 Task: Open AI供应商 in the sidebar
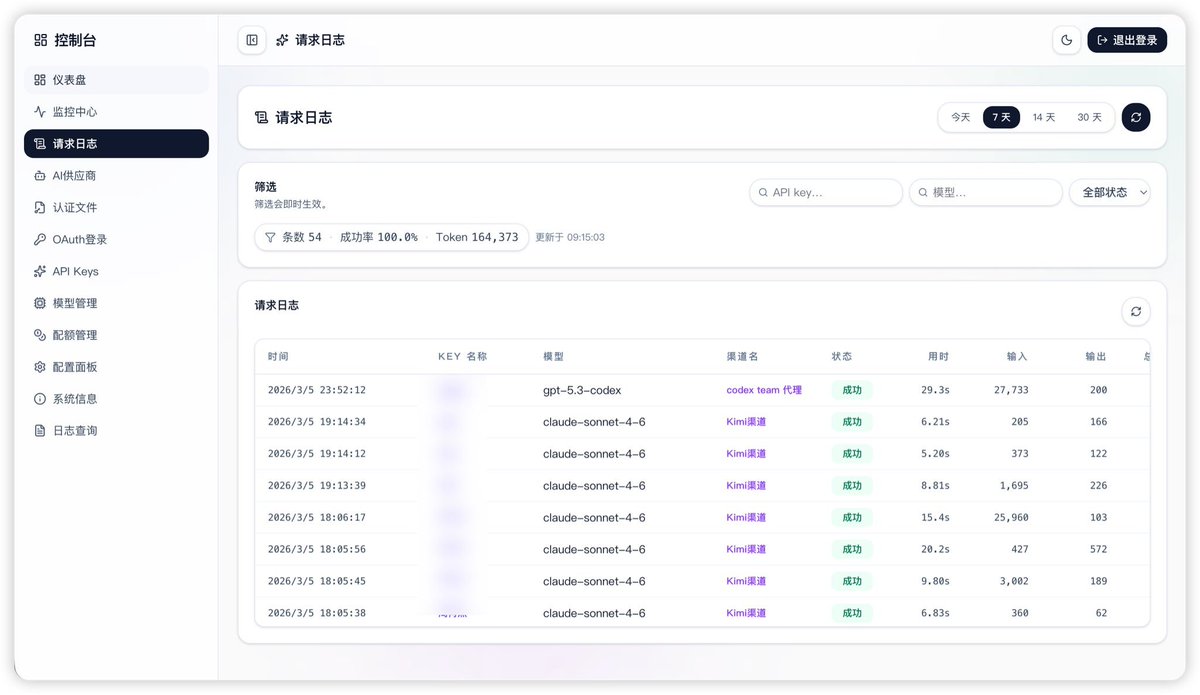116,176
